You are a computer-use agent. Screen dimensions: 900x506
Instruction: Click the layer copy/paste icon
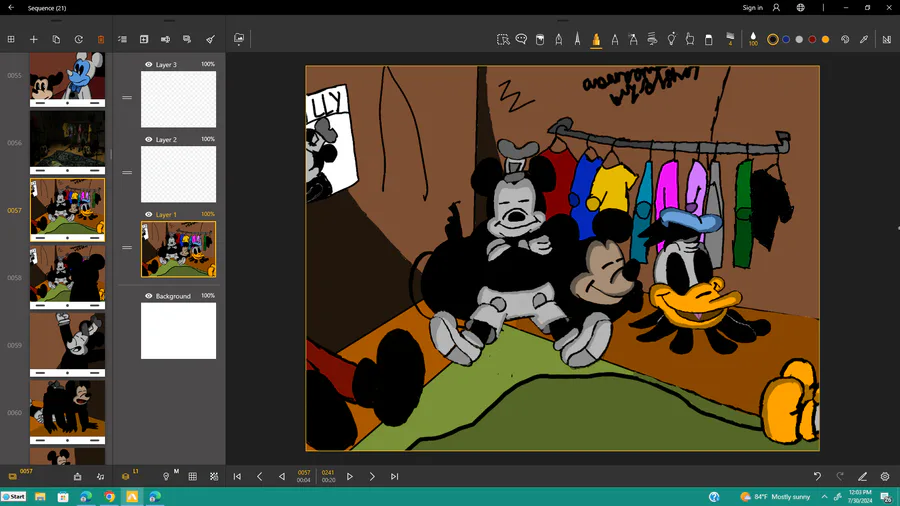187,40
